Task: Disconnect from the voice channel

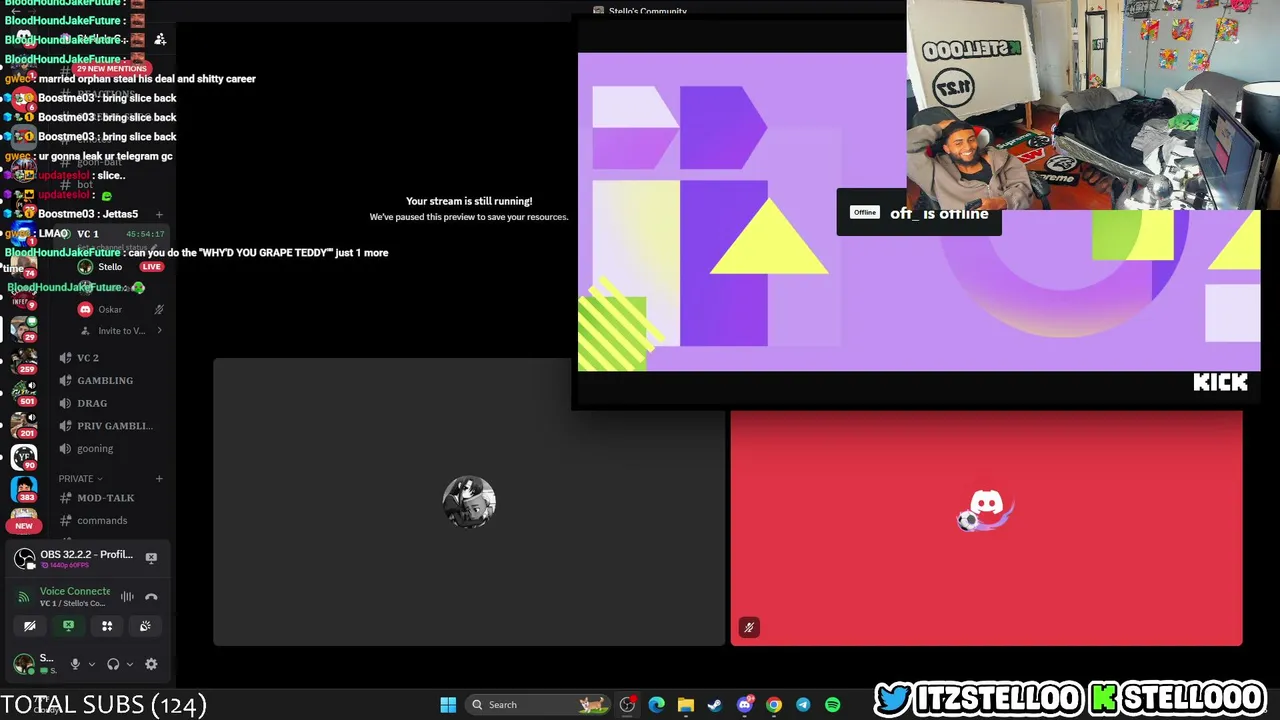Action: (x=151, y=597)
